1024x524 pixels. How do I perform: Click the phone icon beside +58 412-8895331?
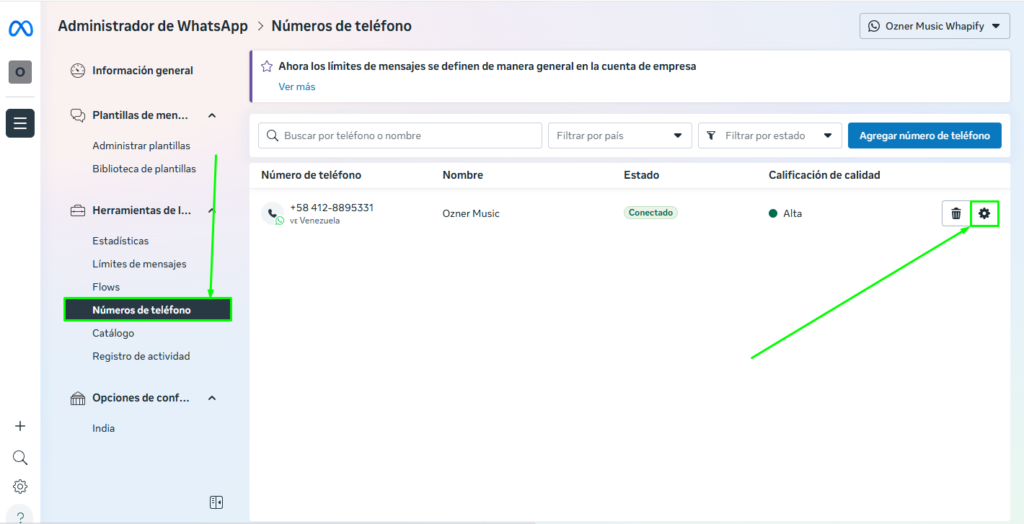(x=272, y=213)
